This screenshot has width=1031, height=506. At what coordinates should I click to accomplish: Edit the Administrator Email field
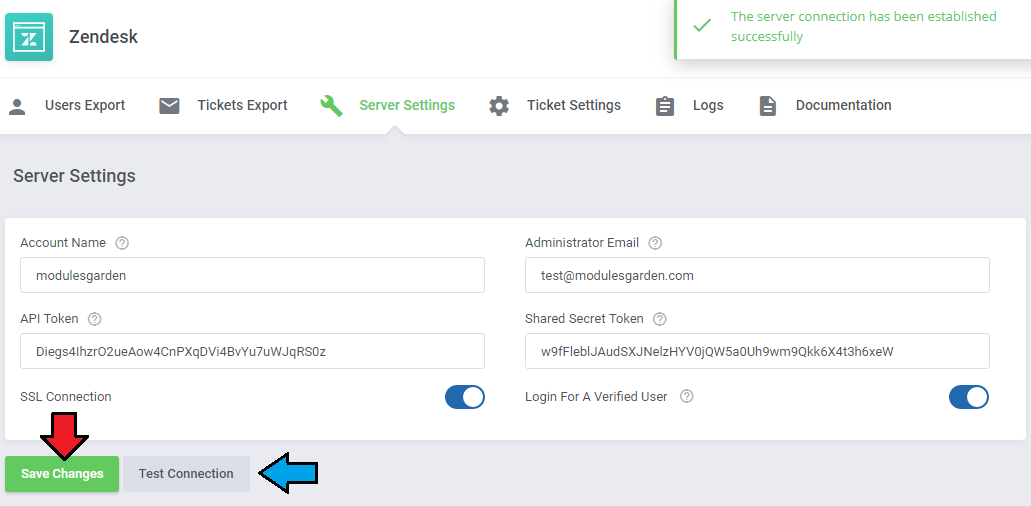(757, 275)
